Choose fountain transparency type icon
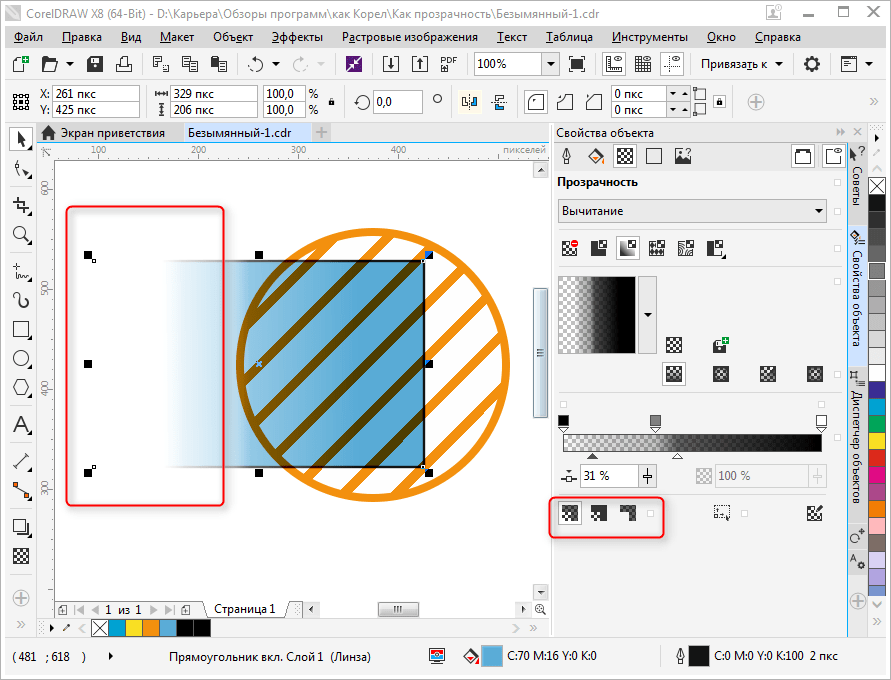This screenshot has height=680, width=891. pos(627,247)
